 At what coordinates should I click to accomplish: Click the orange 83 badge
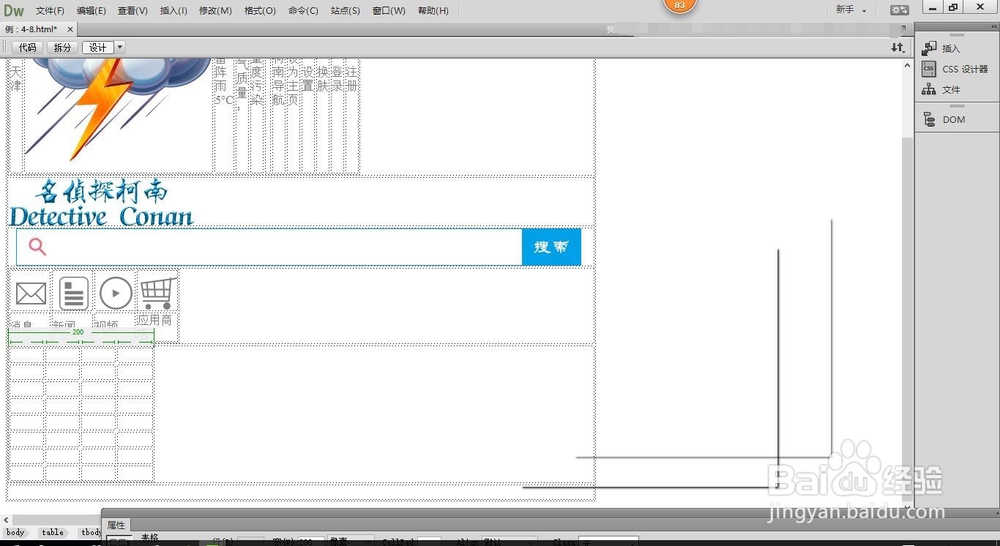click(679, 6)
